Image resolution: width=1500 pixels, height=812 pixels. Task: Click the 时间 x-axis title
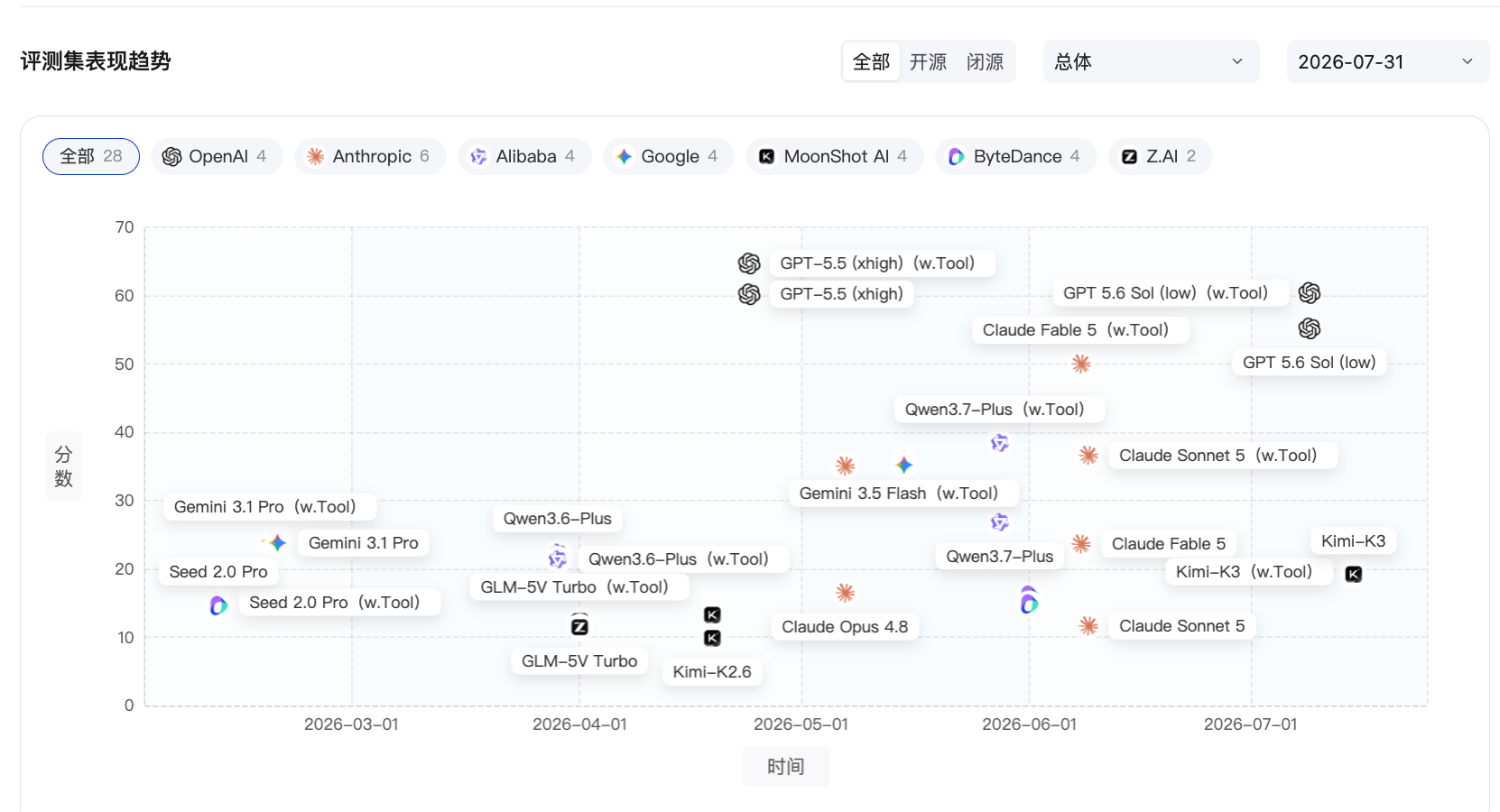click(x=785, y=767)
